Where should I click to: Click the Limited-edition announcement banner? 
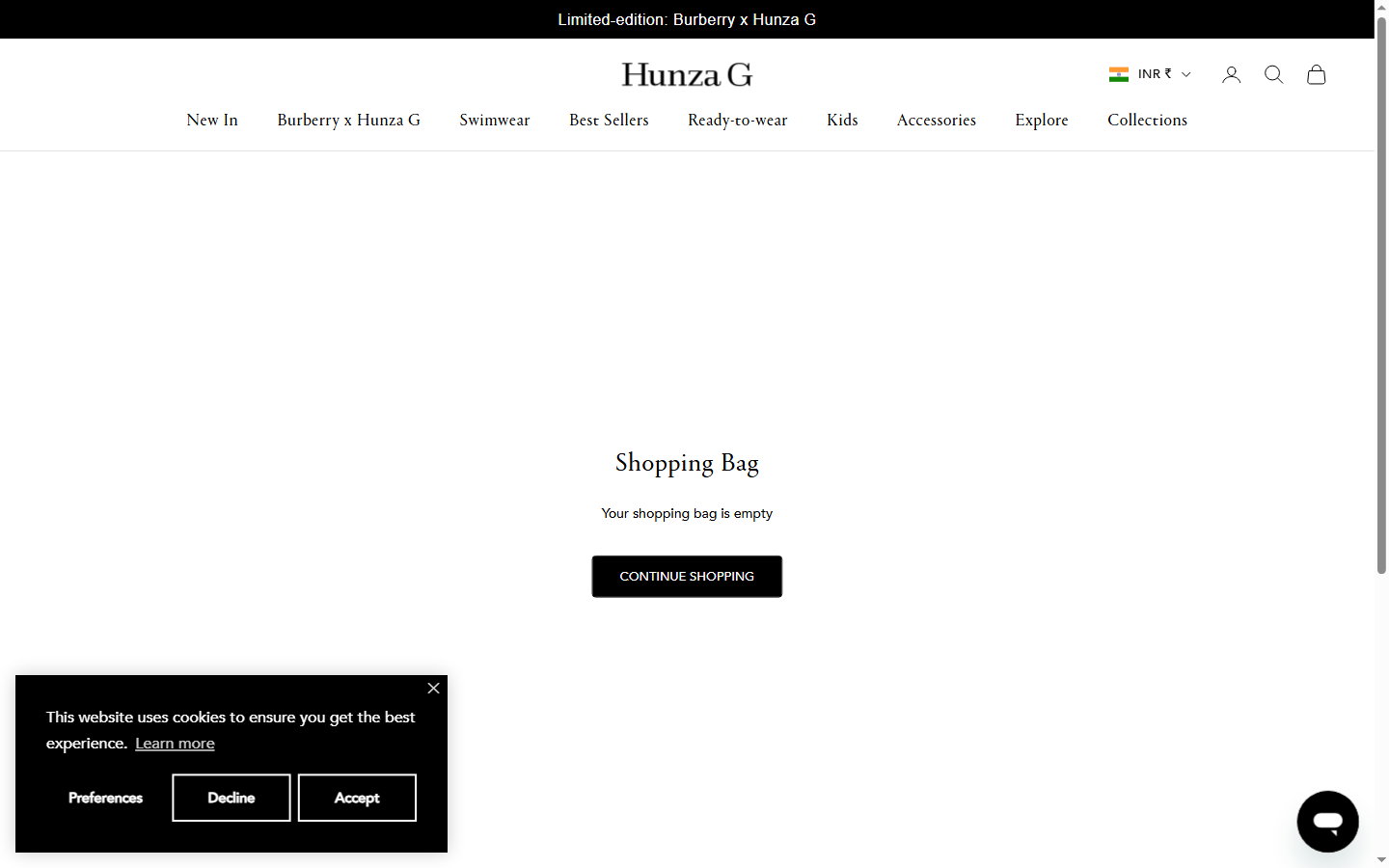pyautogui.click(x=687, y=19)
